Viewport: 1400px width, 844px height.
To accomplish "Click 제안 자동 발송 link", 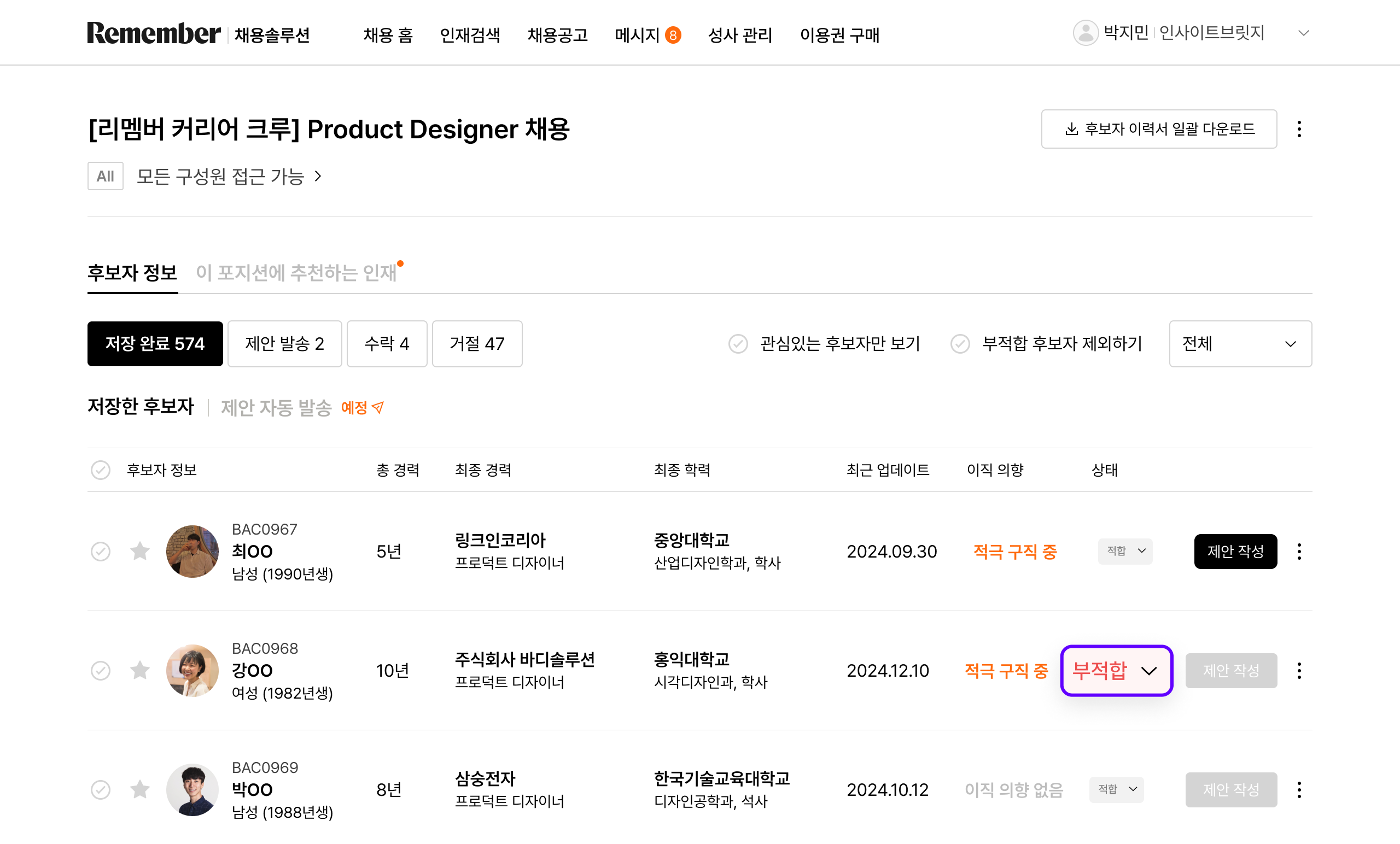I will tap(276, 407).
